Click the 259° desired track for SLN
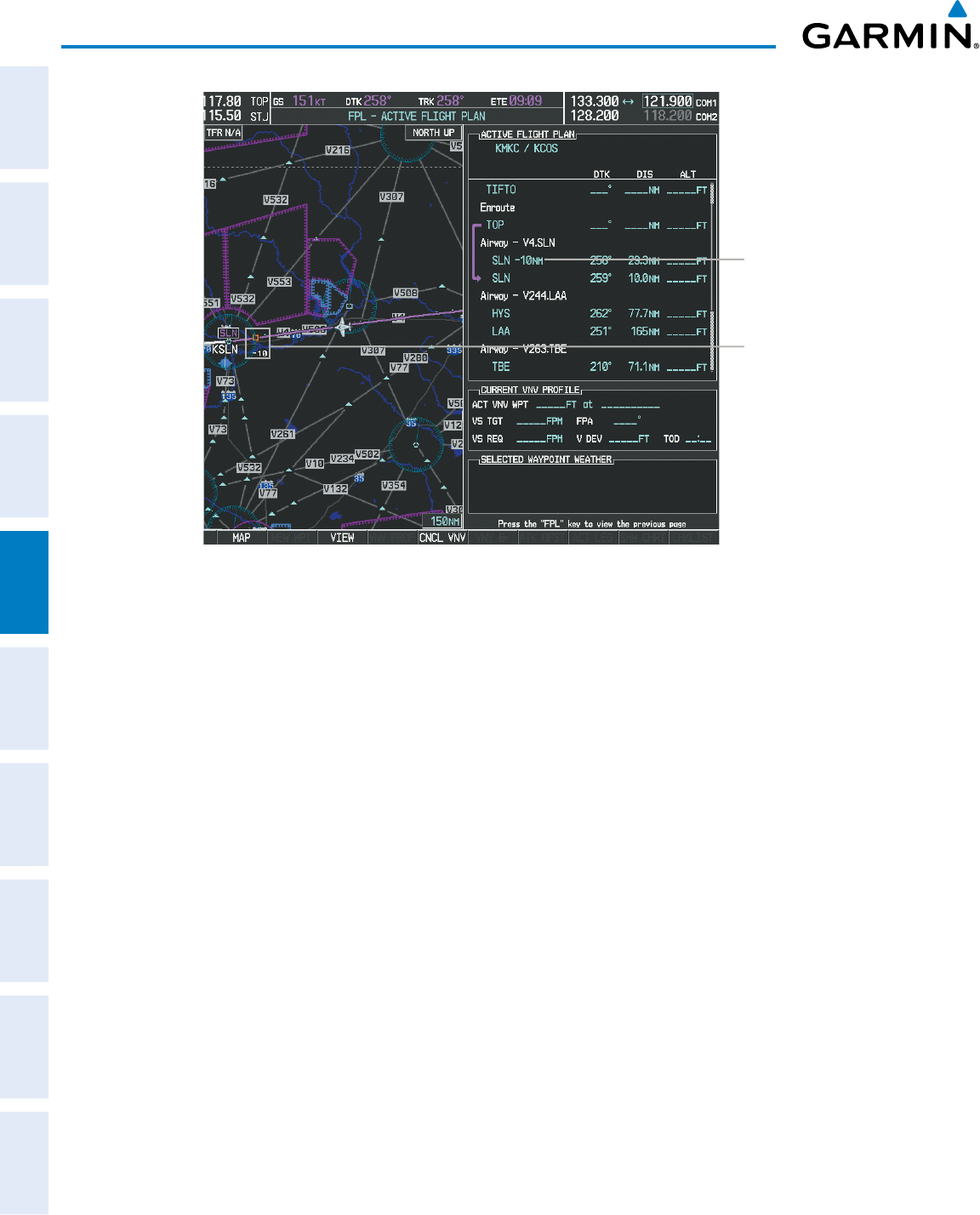Viewport: 980px width, 1215px height. click(601, 278)
